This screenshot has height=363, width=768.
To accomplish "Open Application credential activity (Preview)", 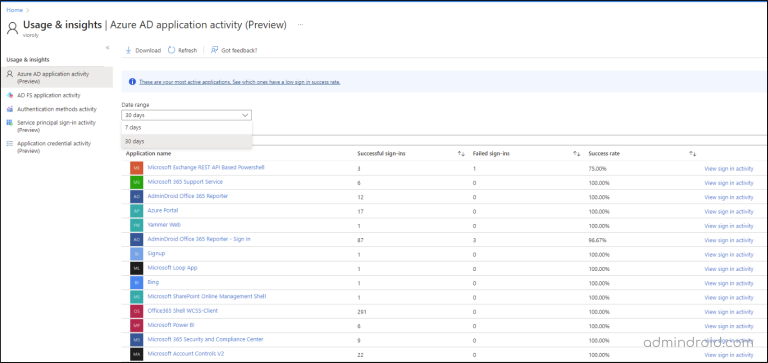I will coord(54,147).
